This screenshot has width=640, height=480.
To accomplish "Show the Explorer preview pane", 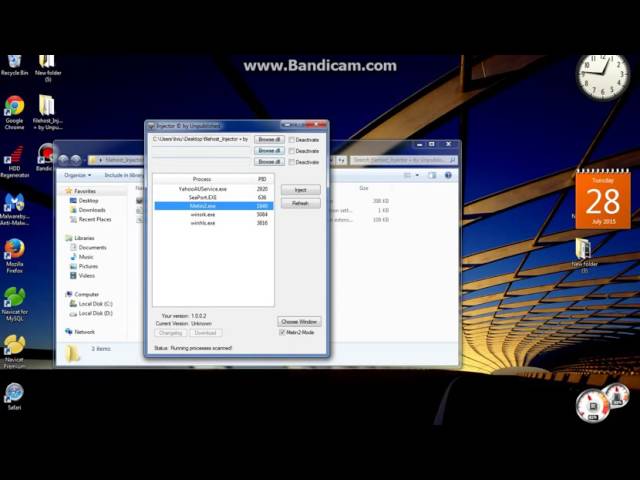I will (x=432, y=175).
